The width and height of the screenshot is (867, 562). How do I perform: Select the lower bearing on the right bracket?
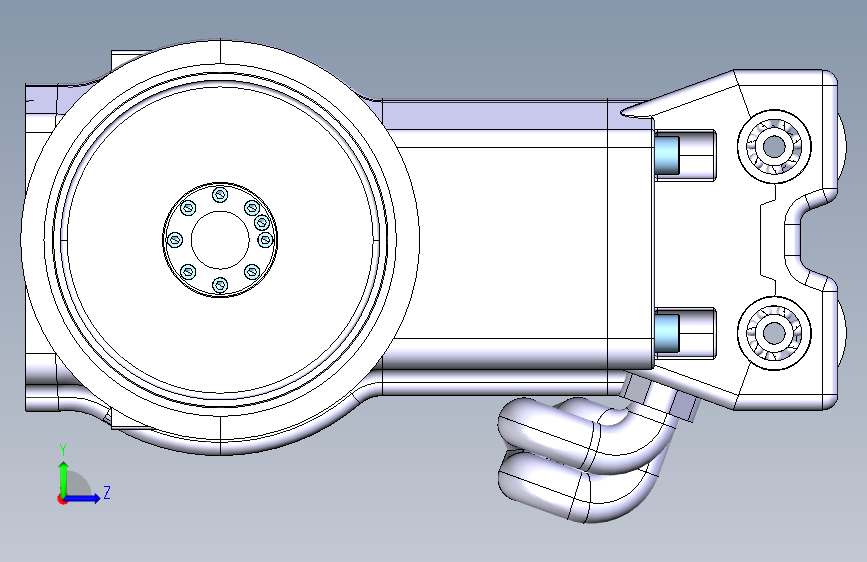(x=774, y=333)
